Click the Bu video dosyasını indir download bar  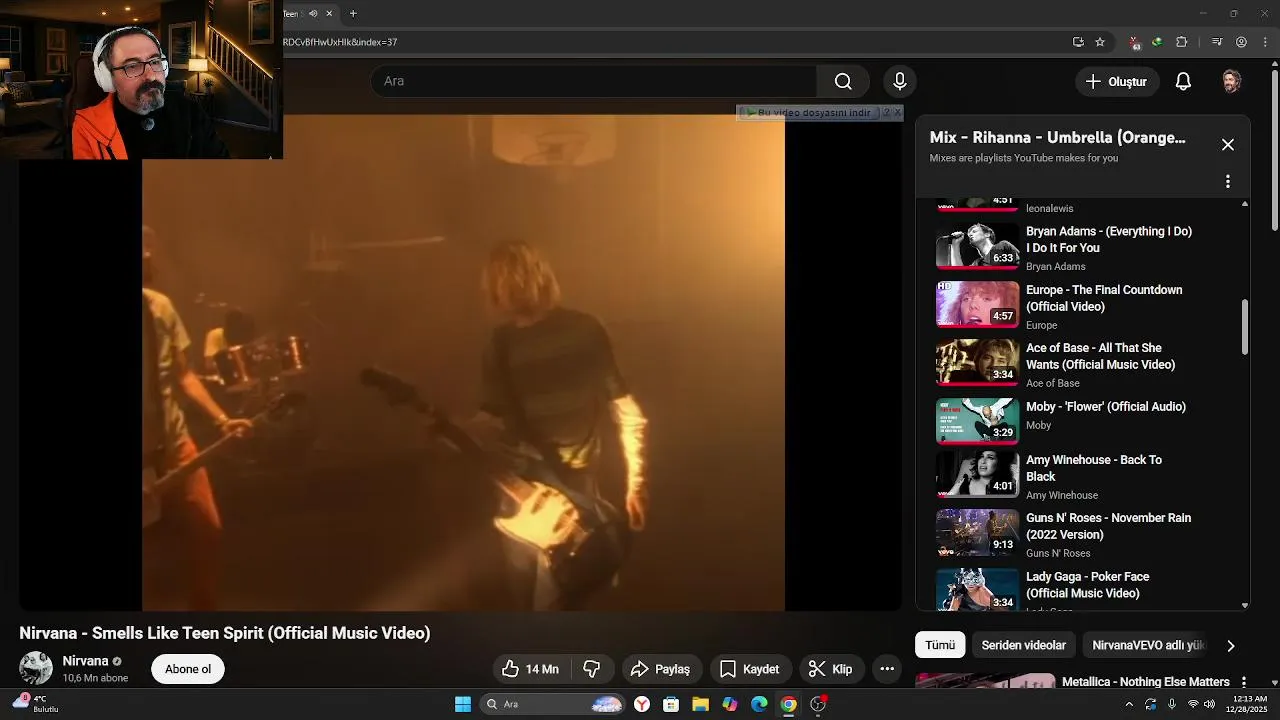[810, 113]
